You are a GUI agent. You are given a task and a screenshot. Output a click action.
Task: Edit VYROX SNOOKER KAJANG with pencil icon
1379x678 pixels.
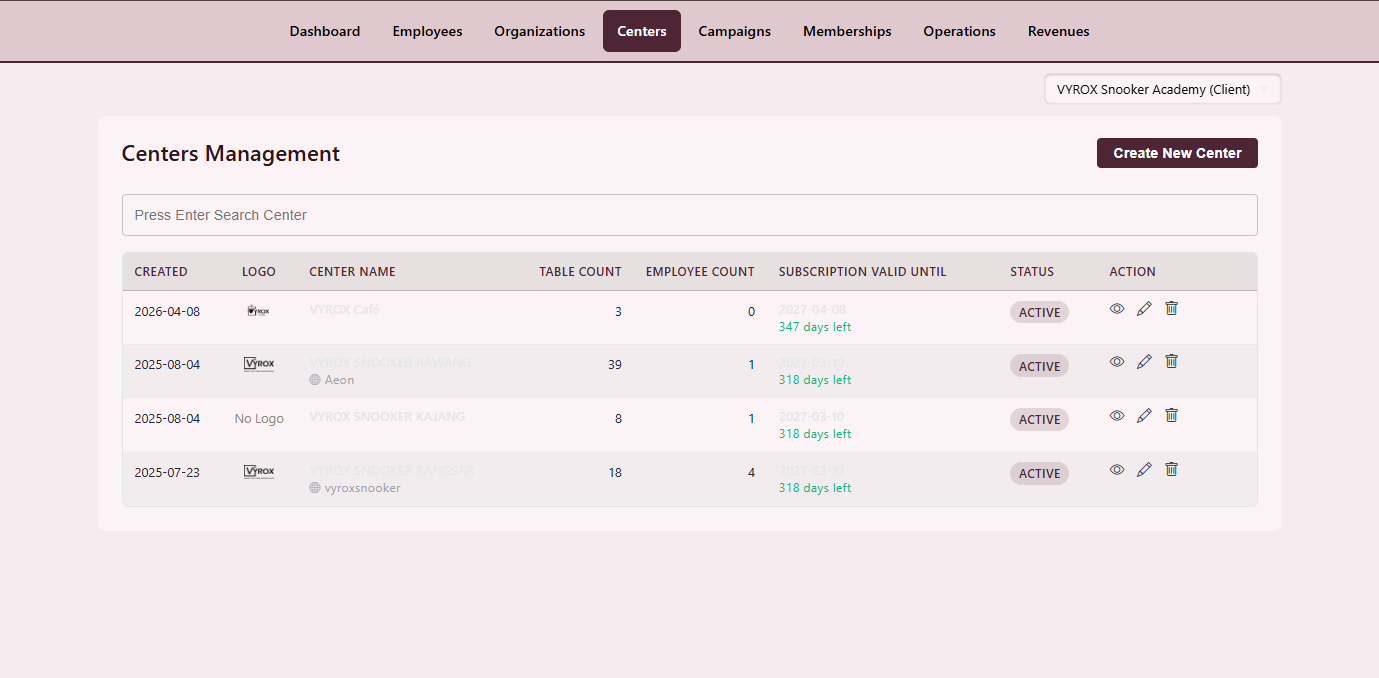[x=1144, y=415]
